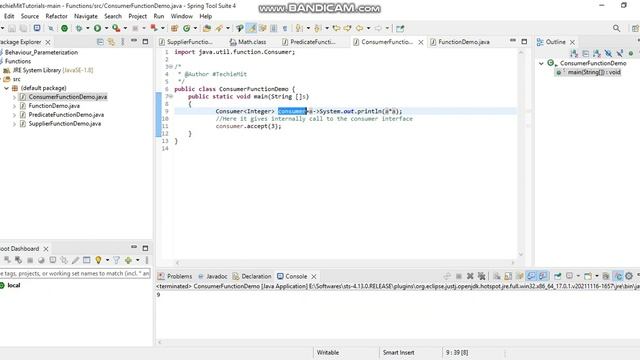Switch to the Problems tab

[175, 276]
